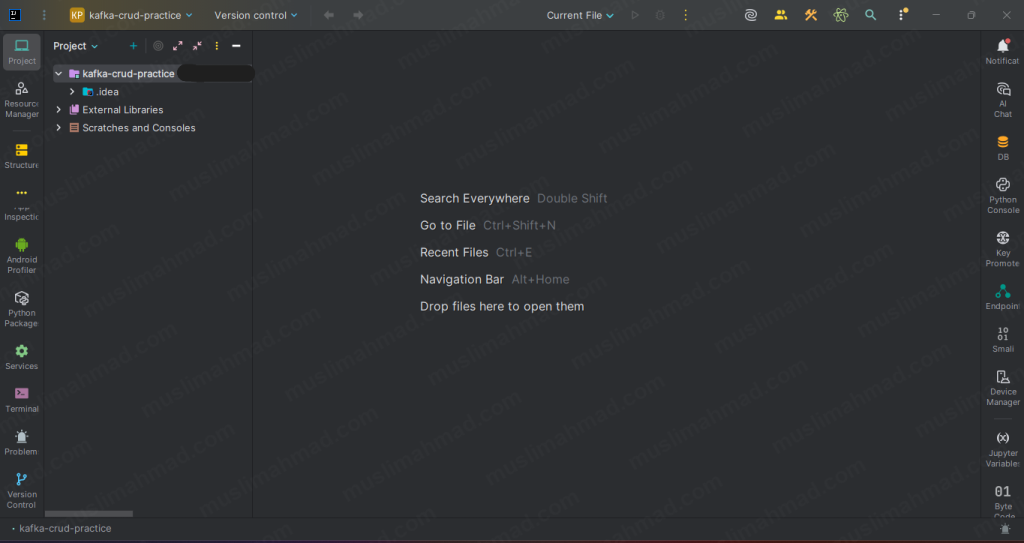Open IDE settings and updates icon
This screenshot has height=543, width=1024.
[902, 14]
